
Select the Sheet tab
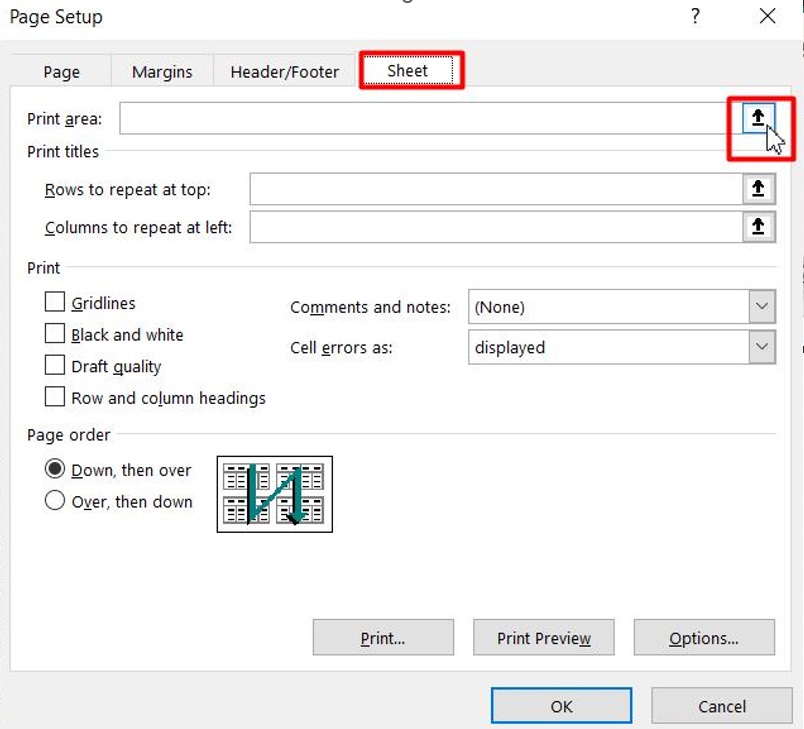(408, 70)
